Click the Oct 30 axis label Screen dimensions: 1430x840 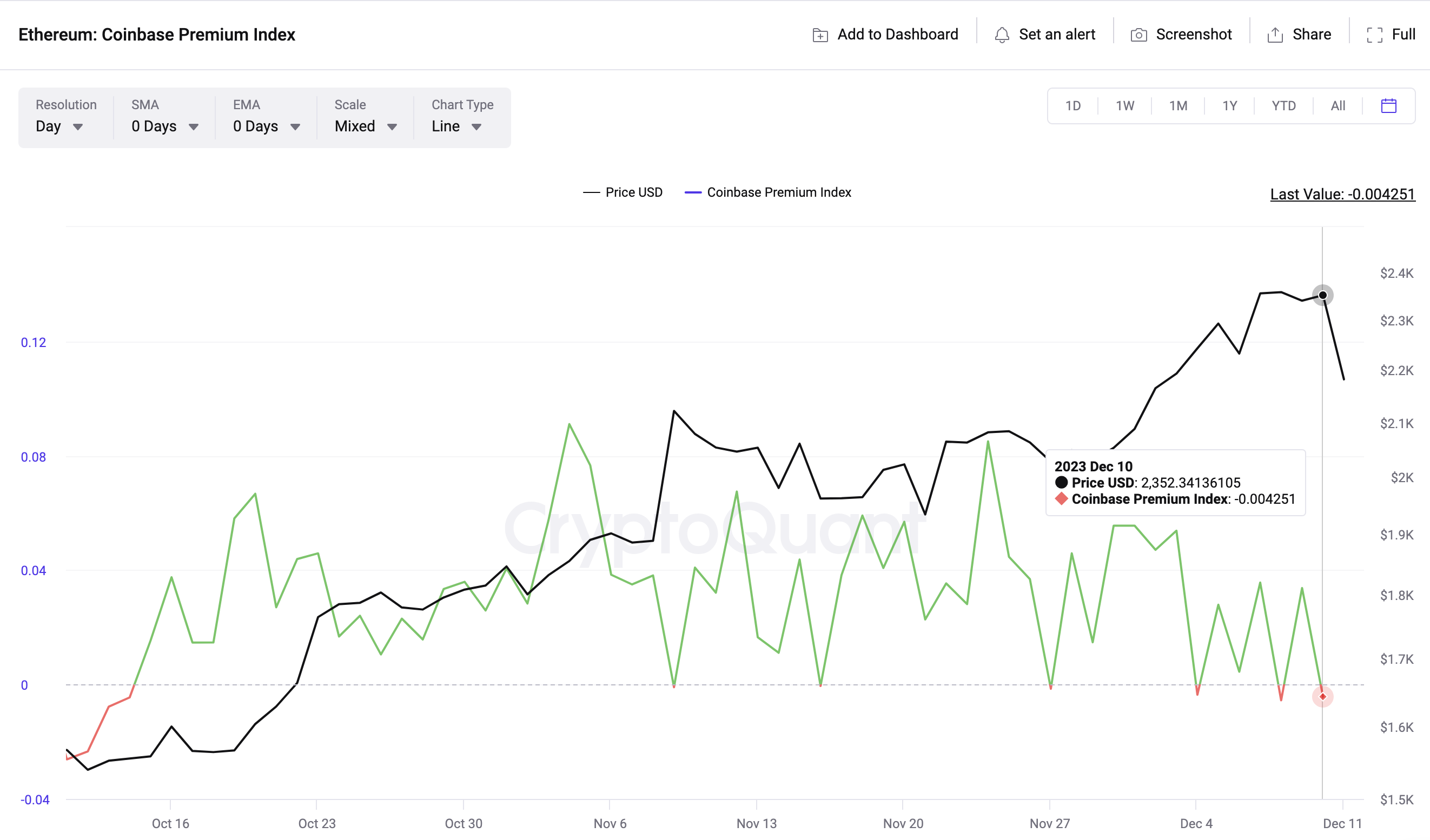(464, 823)
